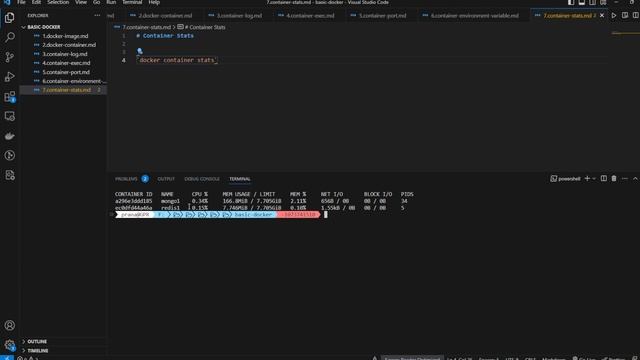Open 2.docker-container.md in explorer
This screenshot has width=640, height=360.
(69, 45)
